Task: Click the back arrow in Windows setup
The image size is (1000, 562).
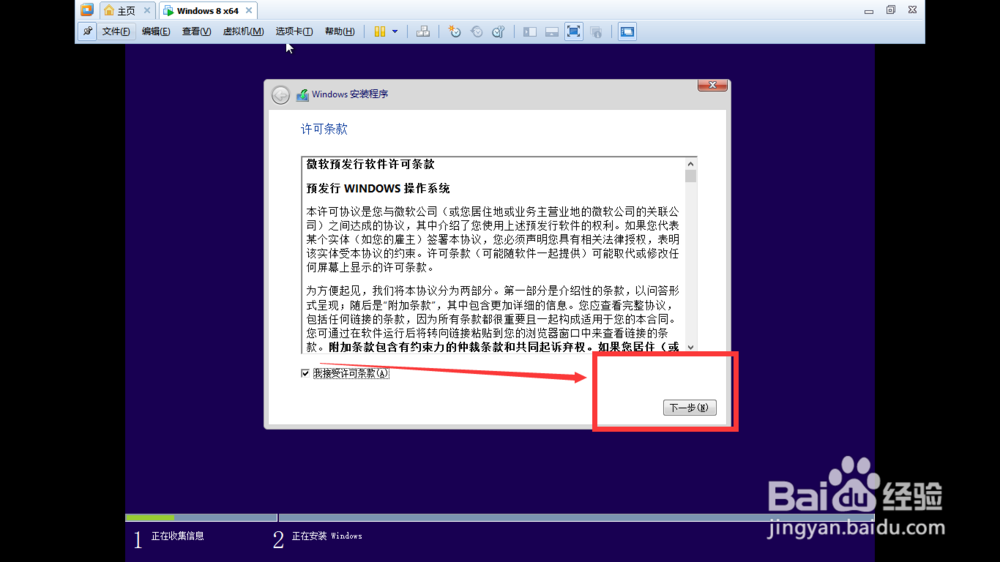Action: pyautogui.click(x=281, y=95)
